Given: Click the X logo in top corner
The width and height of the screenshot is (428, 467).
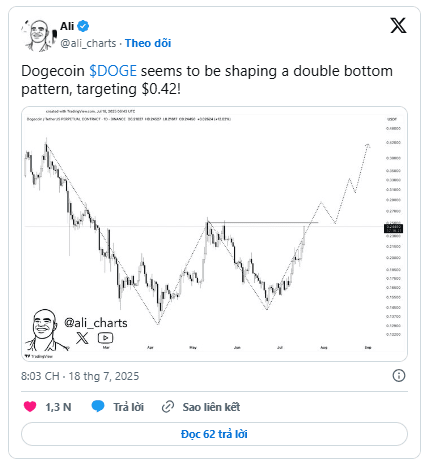Looking at the screenshot, I should click(x=398, y=25).
